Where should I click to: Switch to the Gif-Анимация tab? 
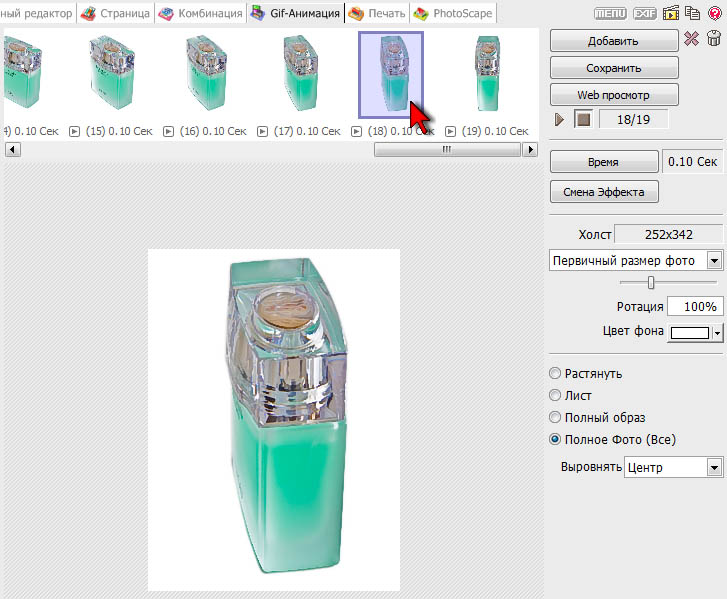[295, 13]
